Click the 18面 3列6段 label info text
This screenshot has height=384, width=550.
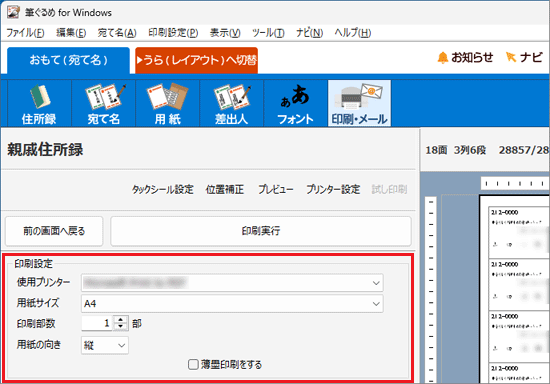click(456, 150)
